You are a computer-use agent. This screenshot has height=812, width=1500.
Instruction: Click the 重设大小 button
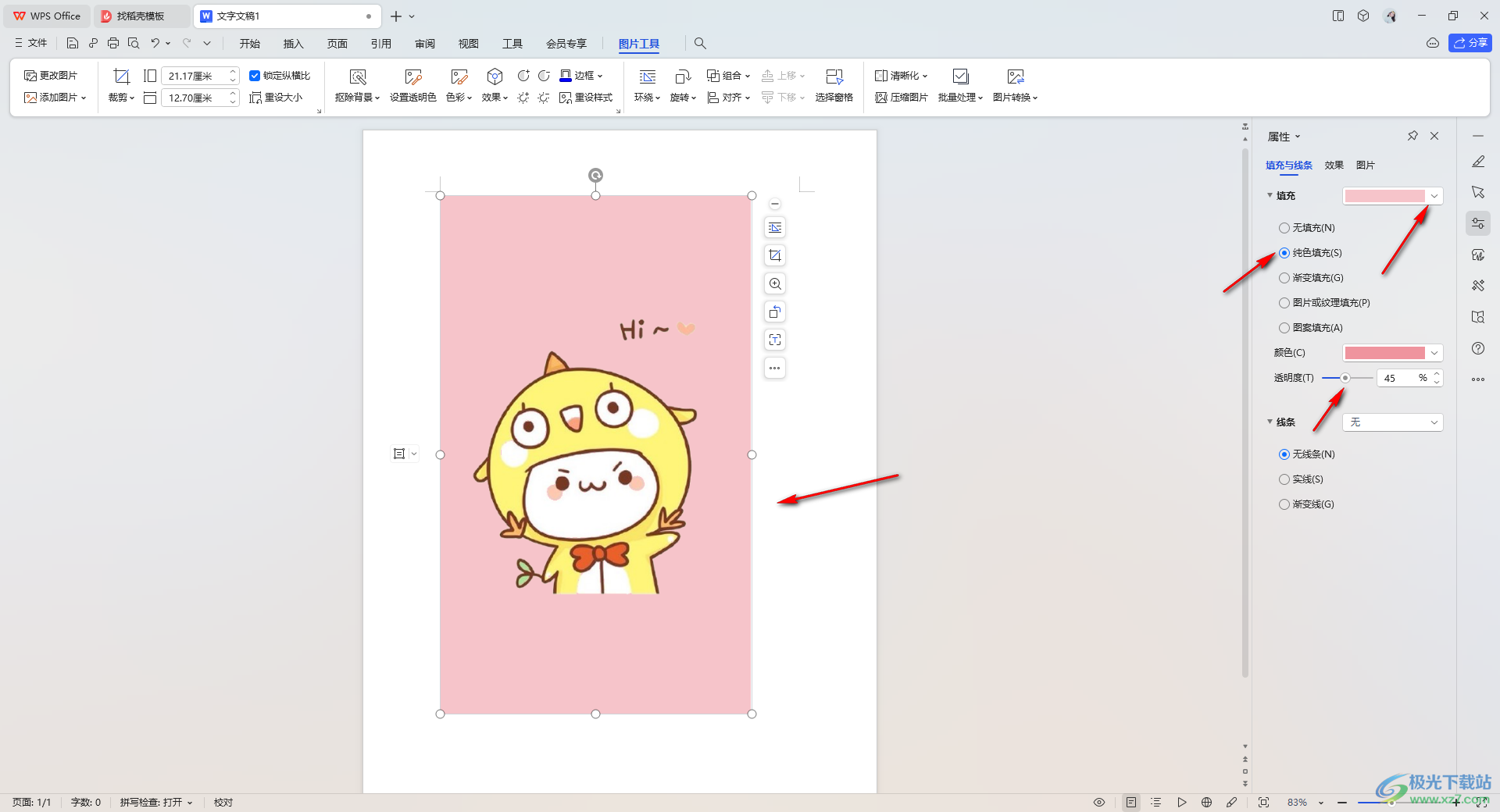tap(276, 98)
